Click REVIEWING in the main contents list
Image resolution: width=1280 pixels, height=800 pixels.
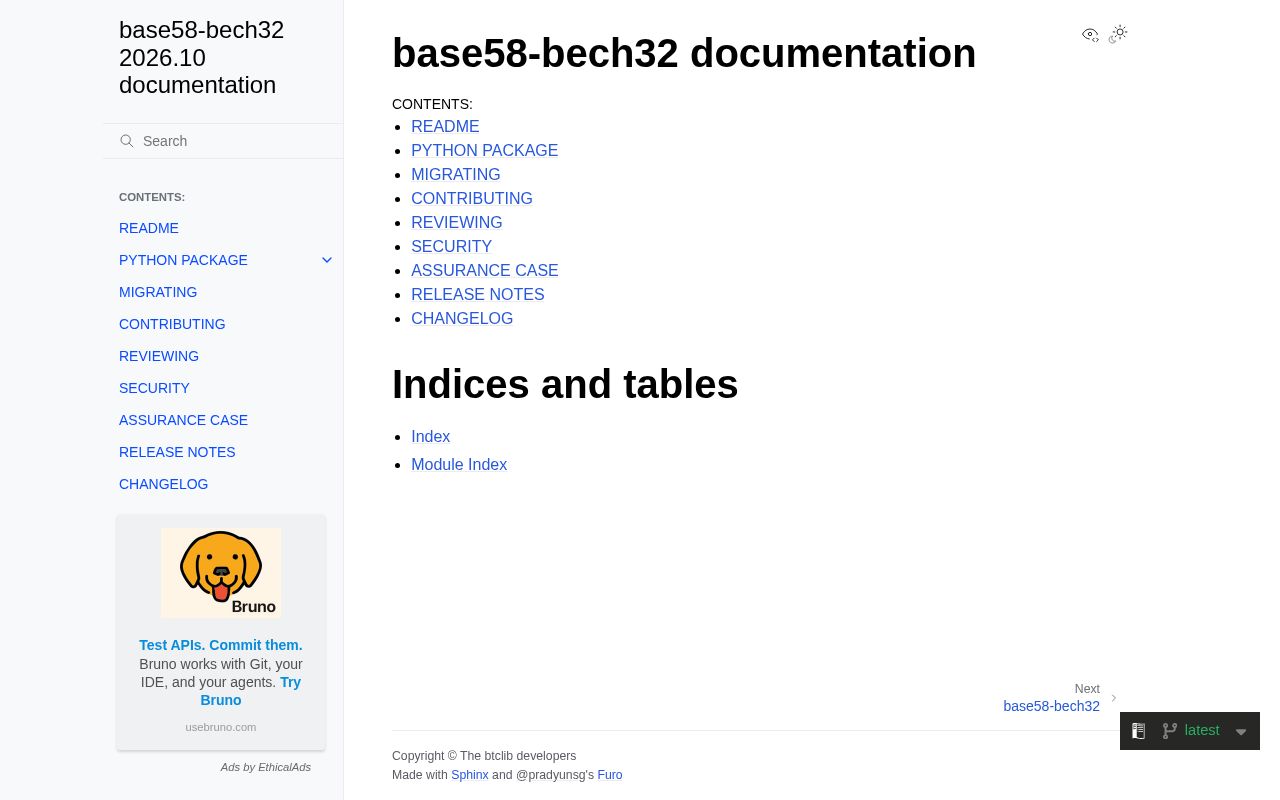tap(457, 223)
